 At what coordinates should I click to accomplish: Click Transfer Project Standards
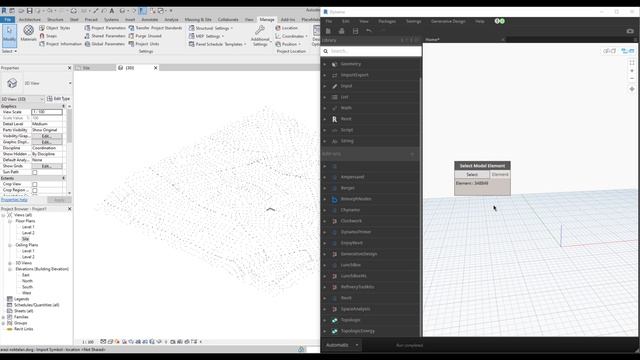[155, 28]
